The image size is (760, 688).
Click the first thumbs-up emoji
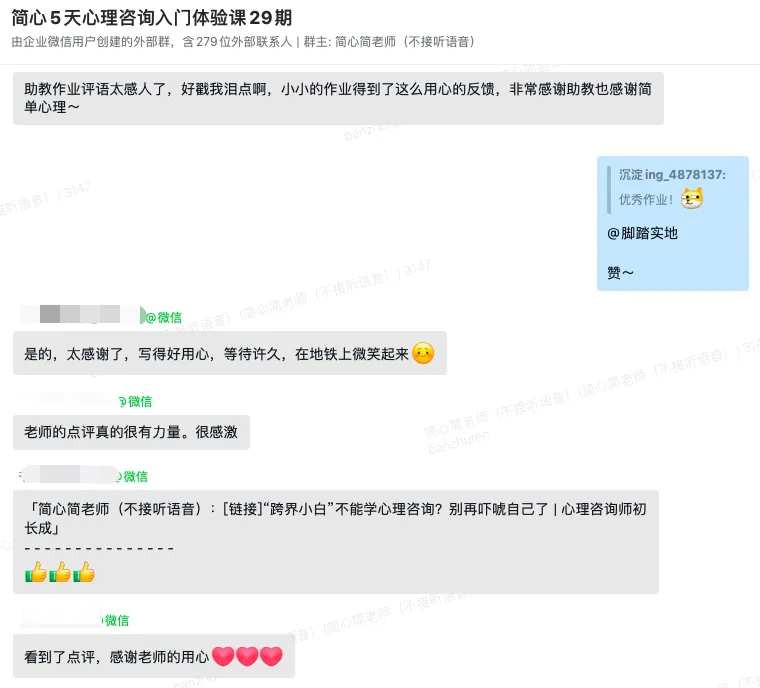point(36,572)
